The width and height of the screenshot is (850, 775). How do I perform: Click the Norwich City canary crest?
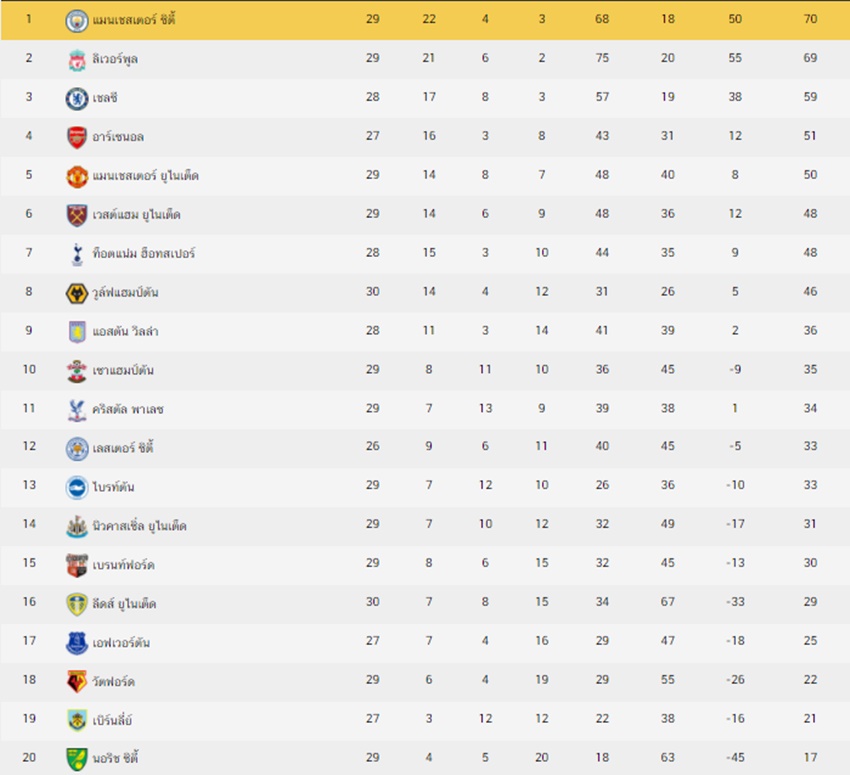tap(77, 758)
